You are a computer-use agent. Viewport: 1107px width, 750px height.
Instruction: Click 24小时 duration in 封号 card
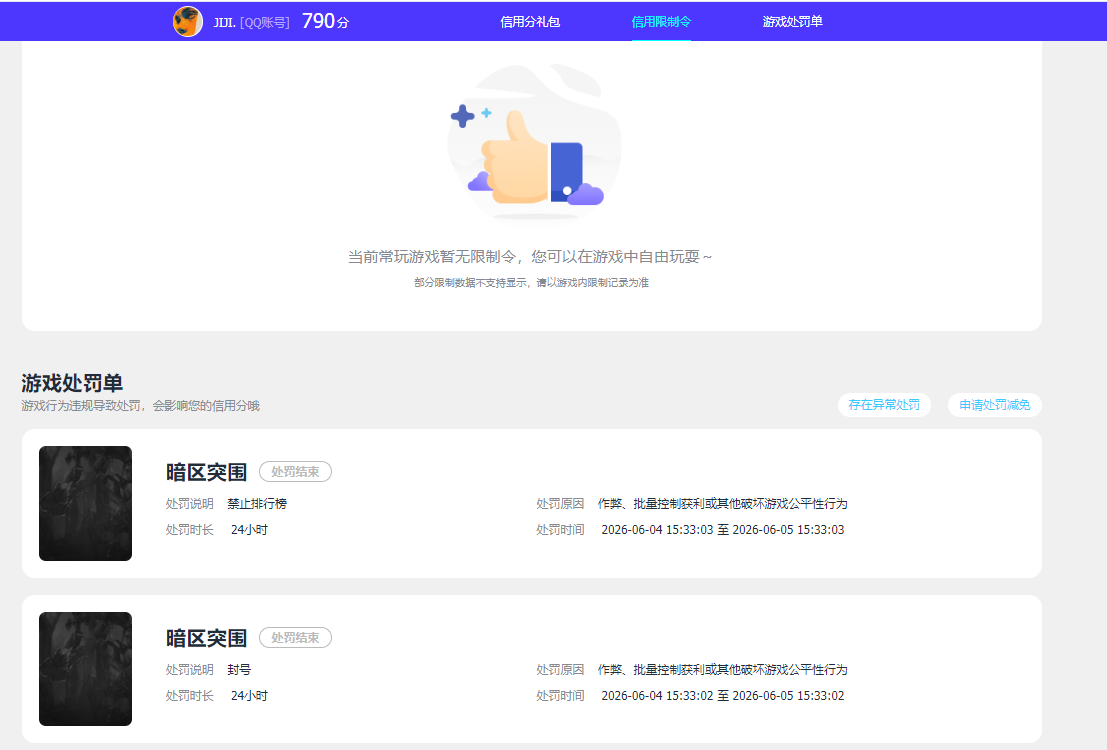pos(249,696)
